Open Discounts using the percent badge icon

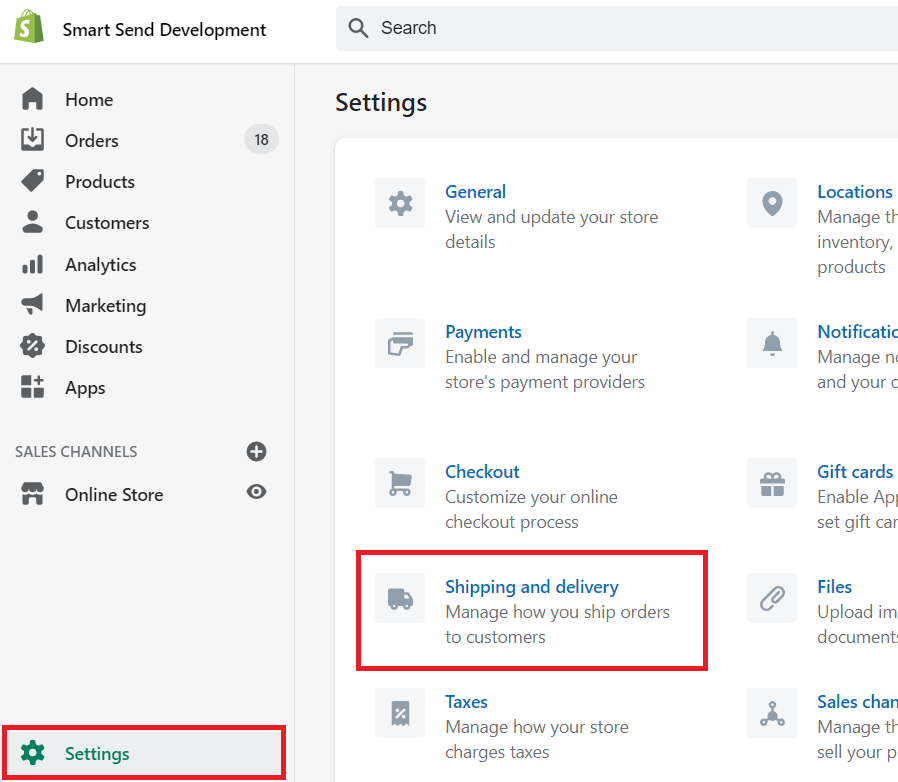[30, 346]
